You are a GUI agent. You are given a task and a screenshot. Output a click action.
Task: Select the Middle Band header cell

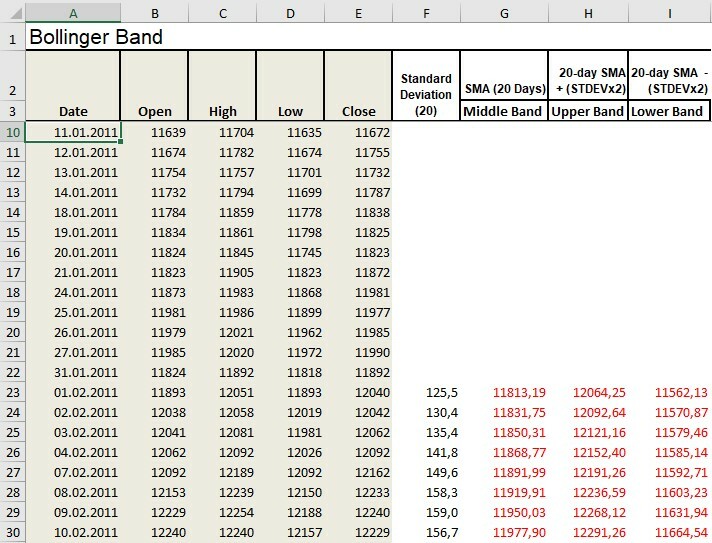click(x=503, y=111)
